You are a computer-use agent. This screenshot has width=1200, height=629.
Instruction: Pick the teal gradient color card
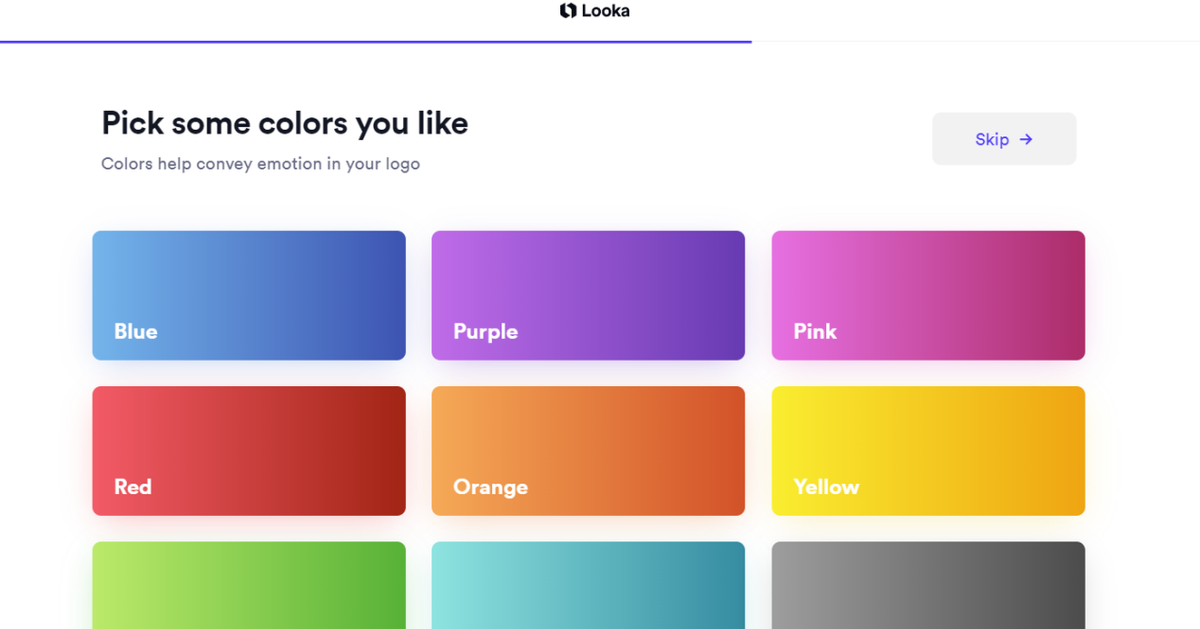click(588, 588)
